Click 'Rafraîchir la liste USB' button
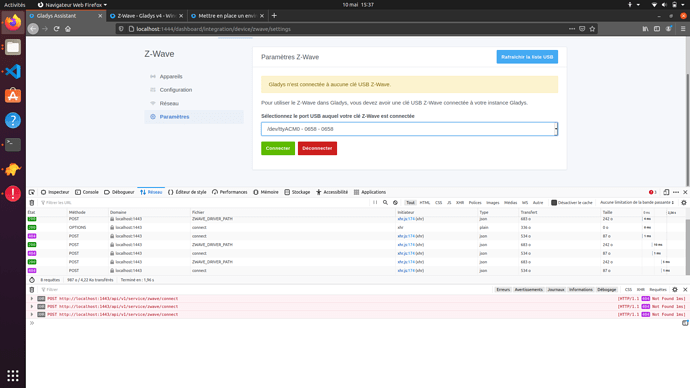The width and height of the screenshot is (690, 388). [527, 57]
